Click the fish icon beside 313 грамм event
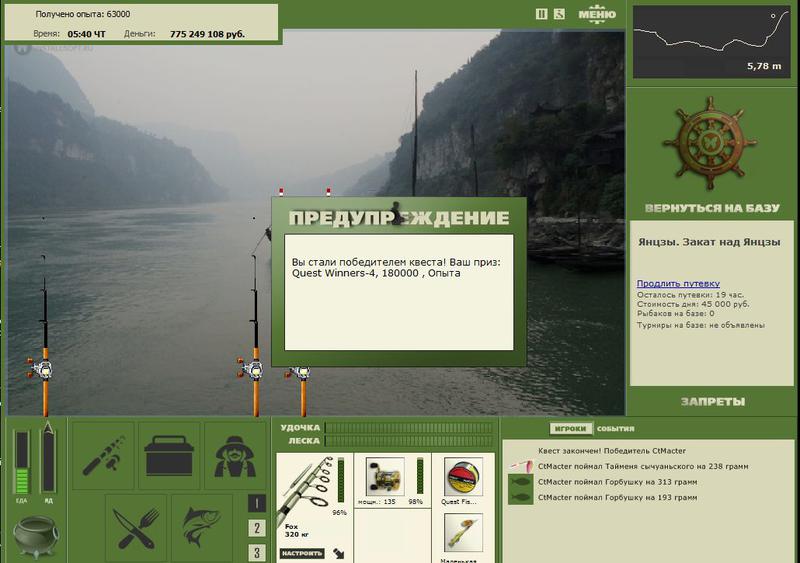Viewport: 800px width, 563px height. click(521, 482)
